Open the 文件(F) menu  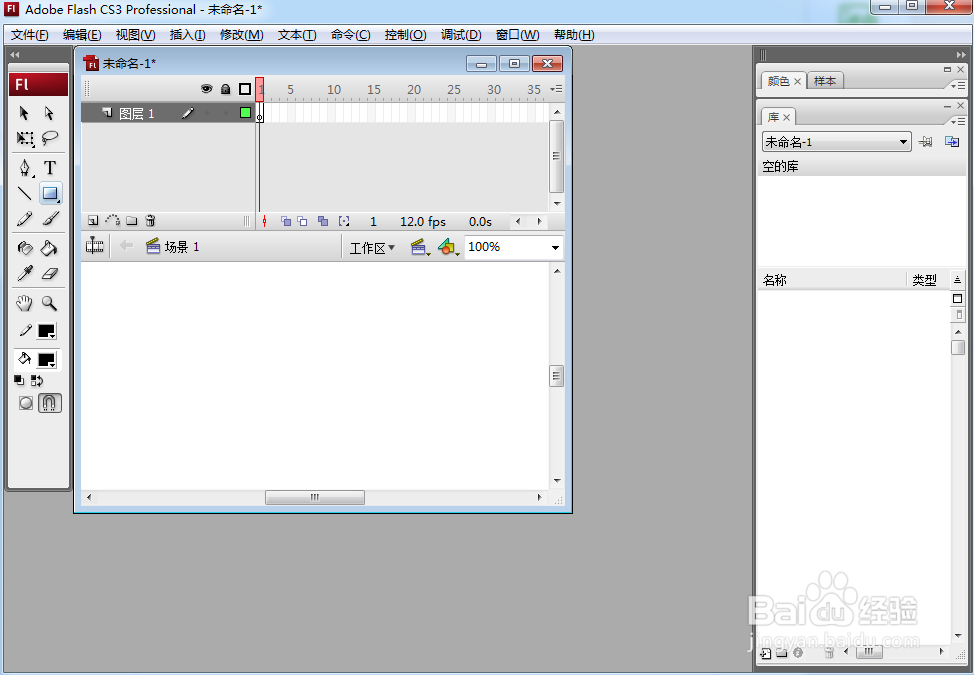[29, 35]
